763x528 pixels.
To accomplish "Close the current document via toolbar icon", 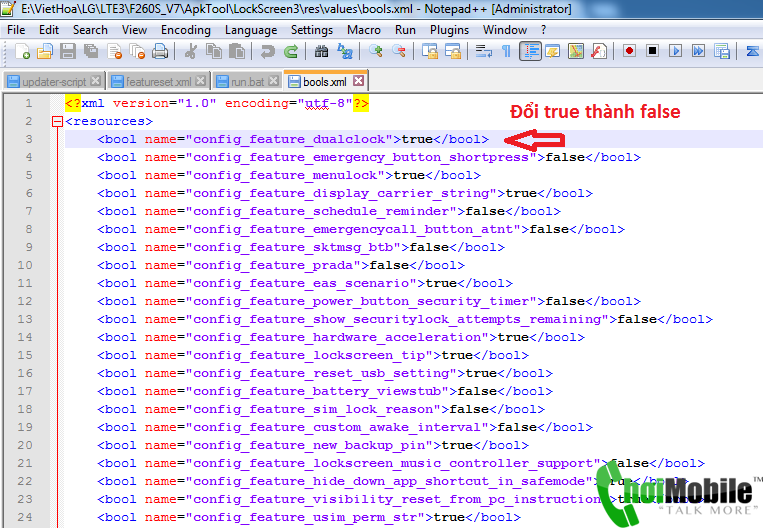I will 114,51.
